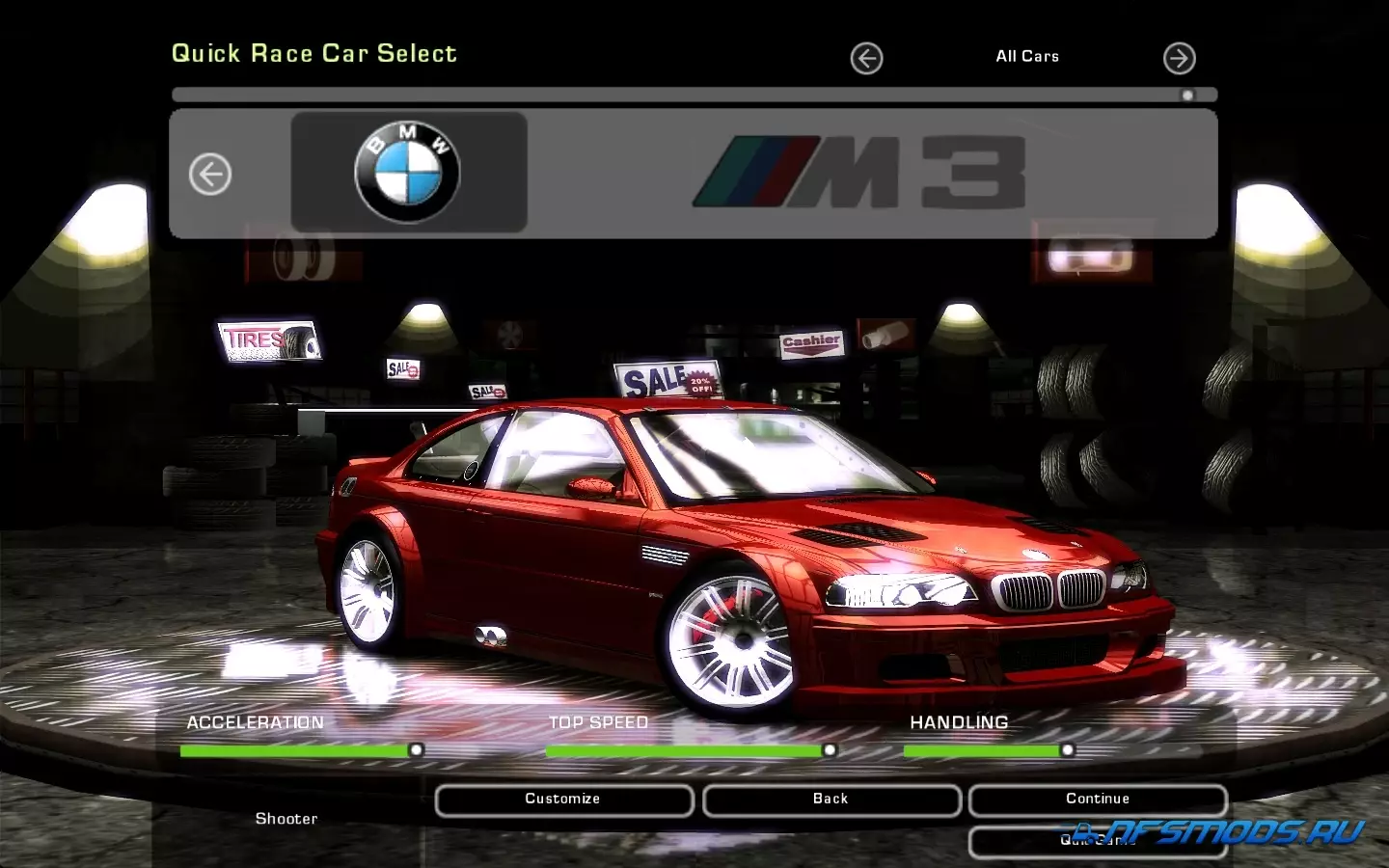Click the Quick Race Car Select title
The height and width of the screenshot is (868, 1389).
[x=314, y=54]
